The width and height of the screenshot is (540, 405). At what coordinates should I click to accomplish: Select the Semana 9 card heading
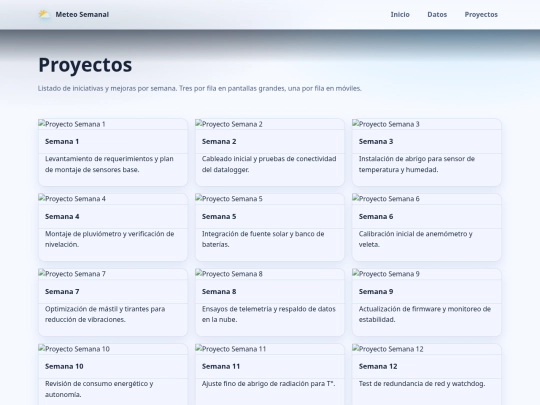point(376,292)
